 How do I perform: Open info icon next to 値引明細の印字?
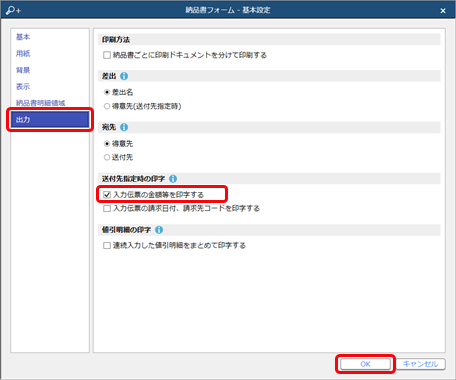159,230
